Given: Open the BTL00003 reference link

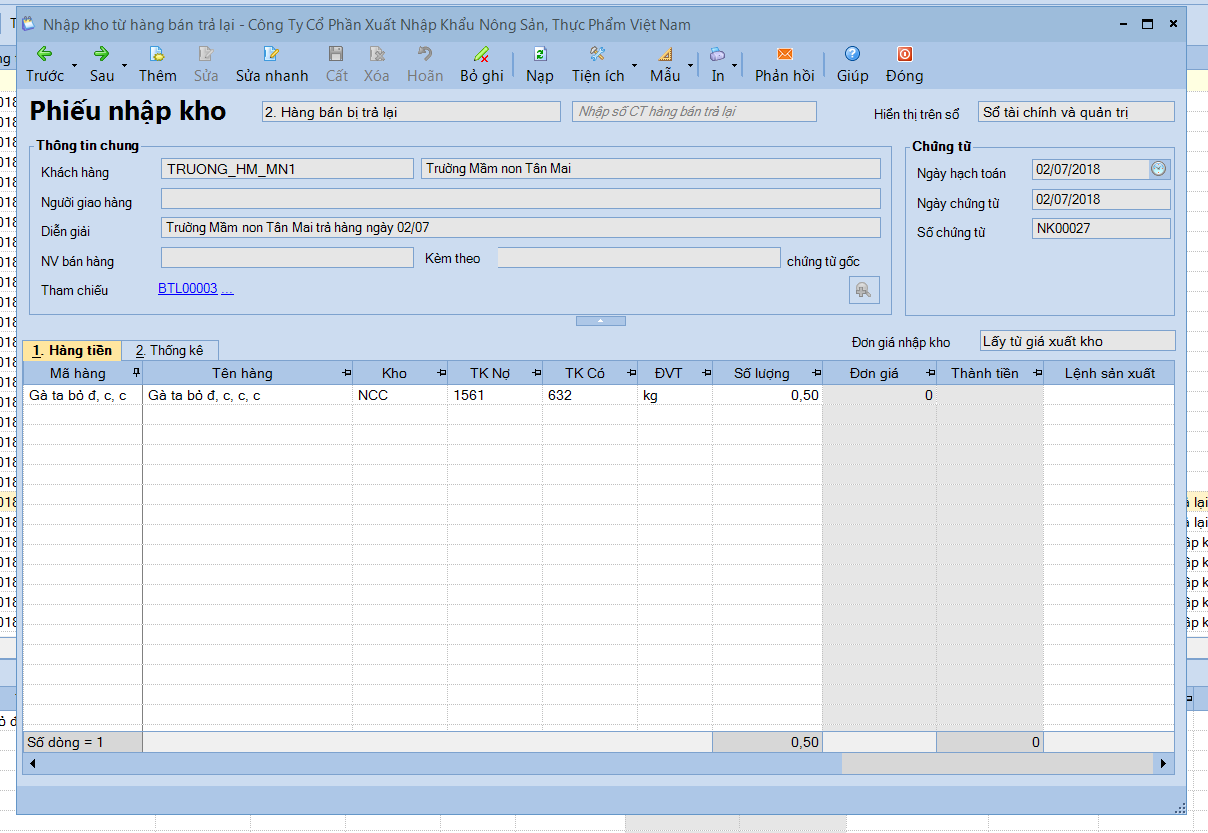Looking at the screenshot, I should 187,289.
